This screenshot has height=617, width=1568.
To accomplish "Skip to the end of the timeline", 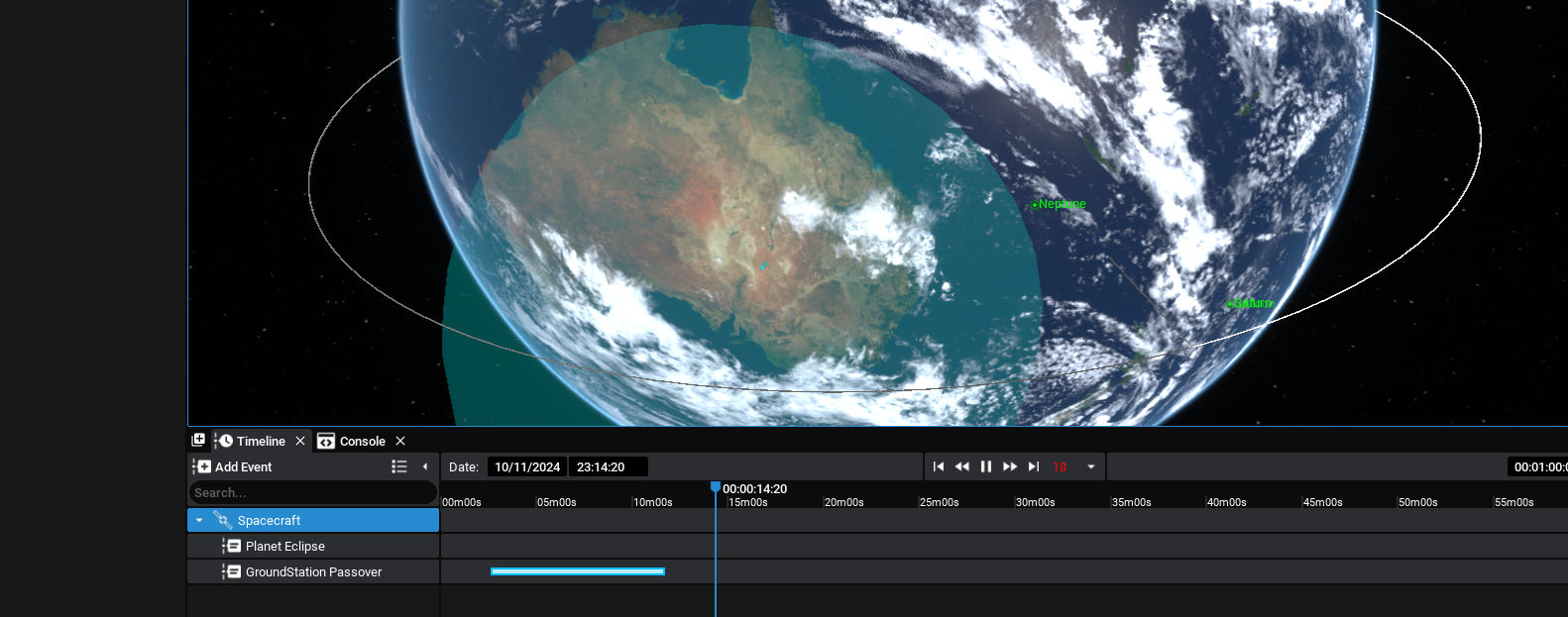I will tap(1034, 466).
